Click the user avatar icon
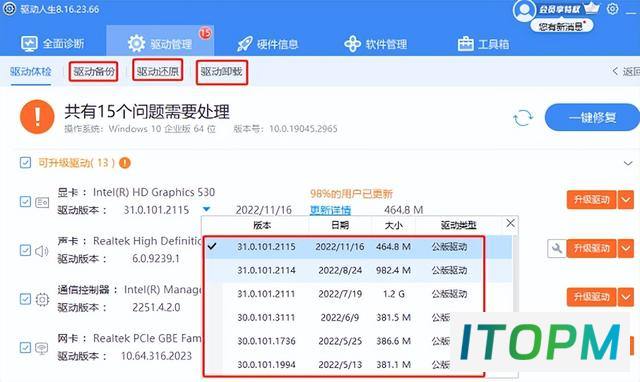 [x=524, y=10]
